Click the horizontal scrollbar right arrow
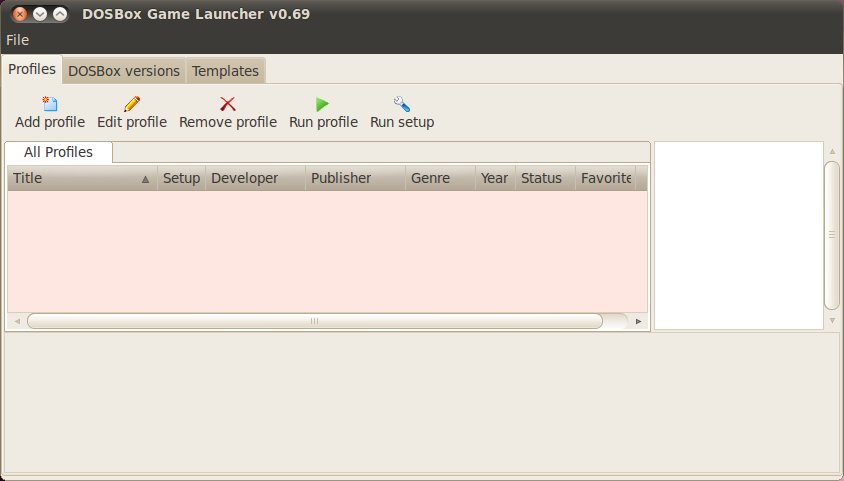Image resolution: width=844 pixels, height=481 pixels. click(638, 321)
